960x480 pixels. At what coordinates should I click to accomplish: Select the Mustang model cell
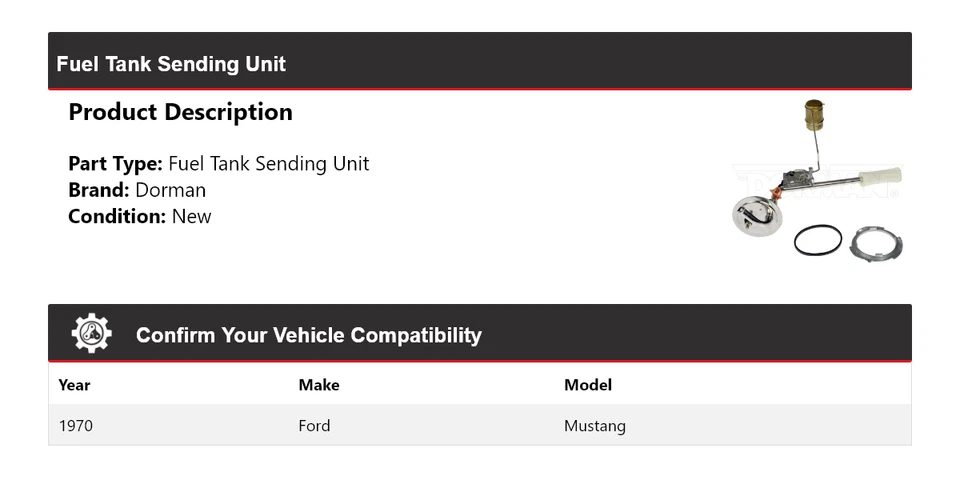tap(595, 426)
